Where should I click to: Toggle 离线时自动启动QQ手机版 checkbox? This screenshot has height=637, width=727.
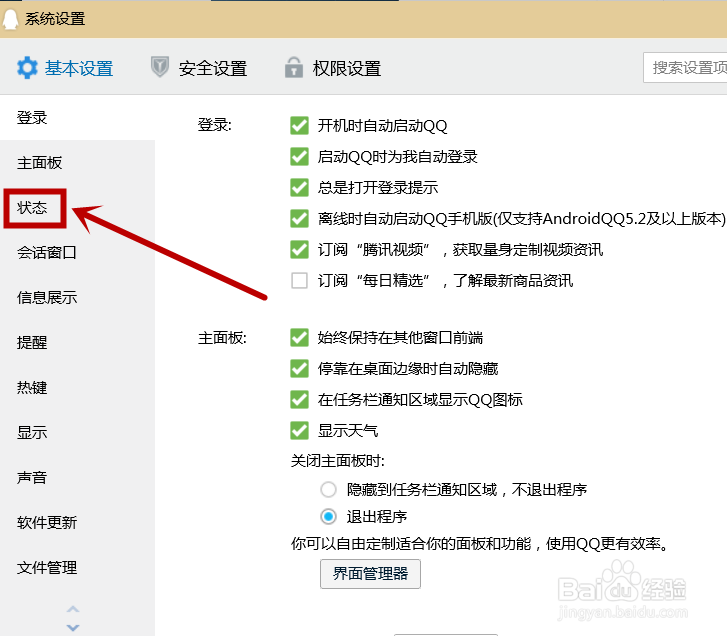pyautogui.click(x=299, y=219)
